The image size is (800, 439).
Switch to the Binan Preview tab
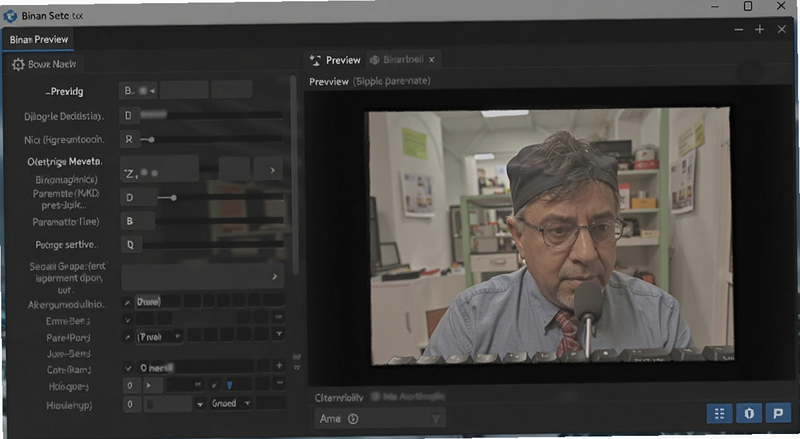coord(39,40)
